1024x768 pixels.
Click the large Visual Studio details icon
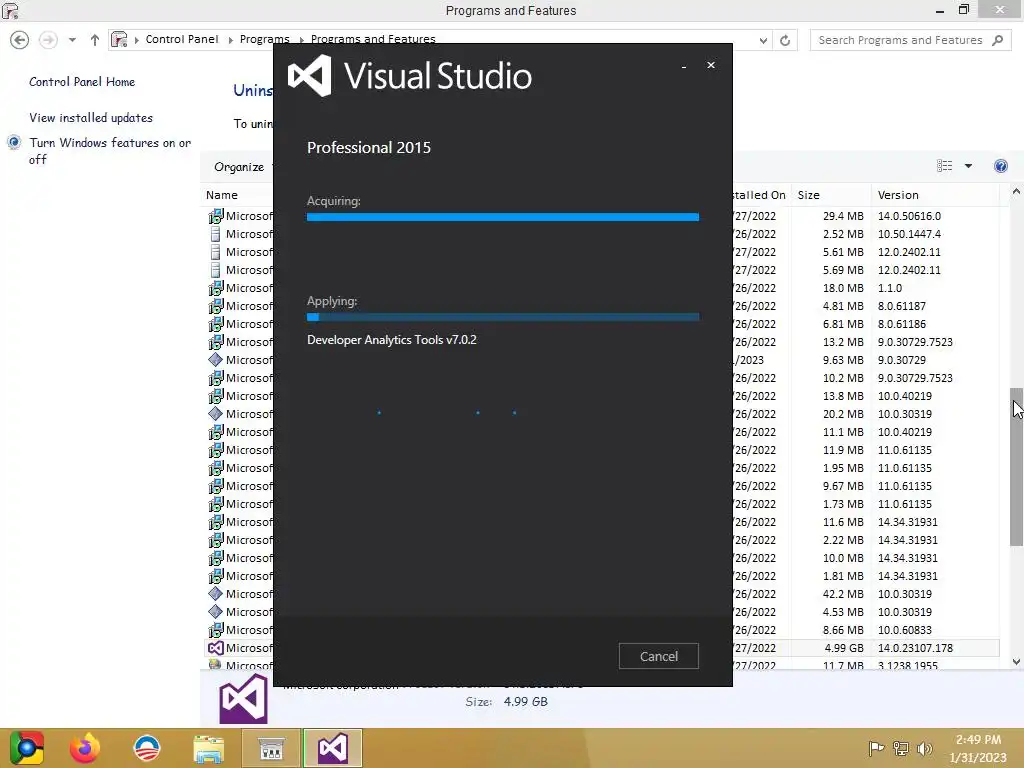244,699
